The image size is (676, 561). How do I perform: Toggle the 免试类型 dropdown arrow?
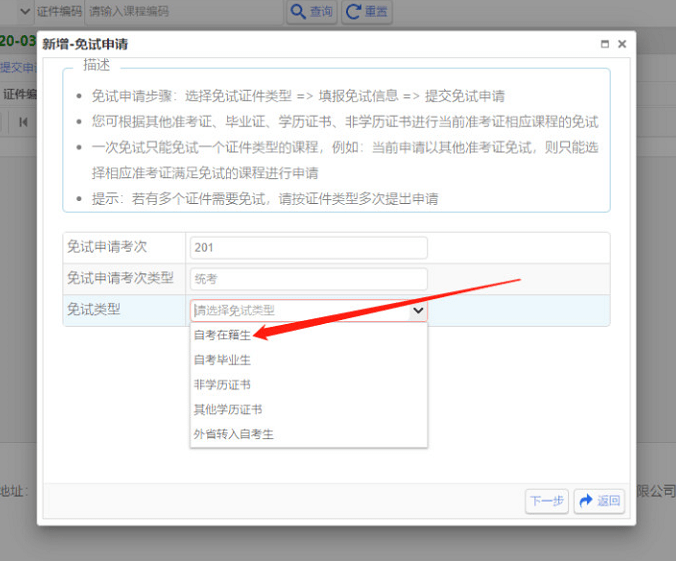418,310
